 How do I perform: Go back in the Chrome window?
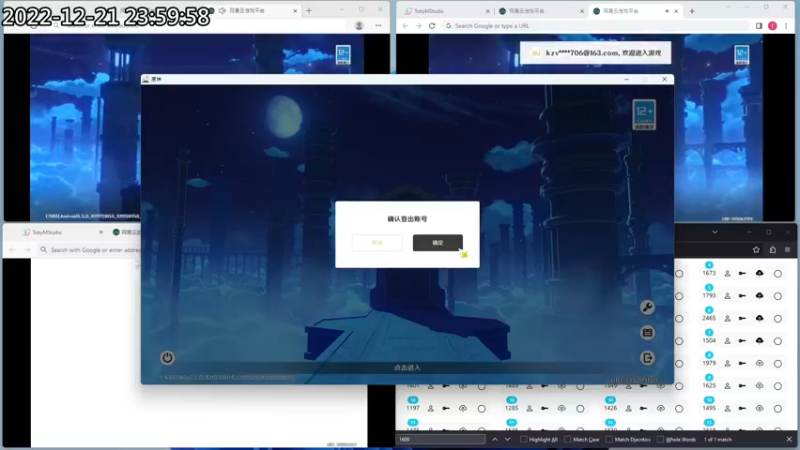coord(406,26)
